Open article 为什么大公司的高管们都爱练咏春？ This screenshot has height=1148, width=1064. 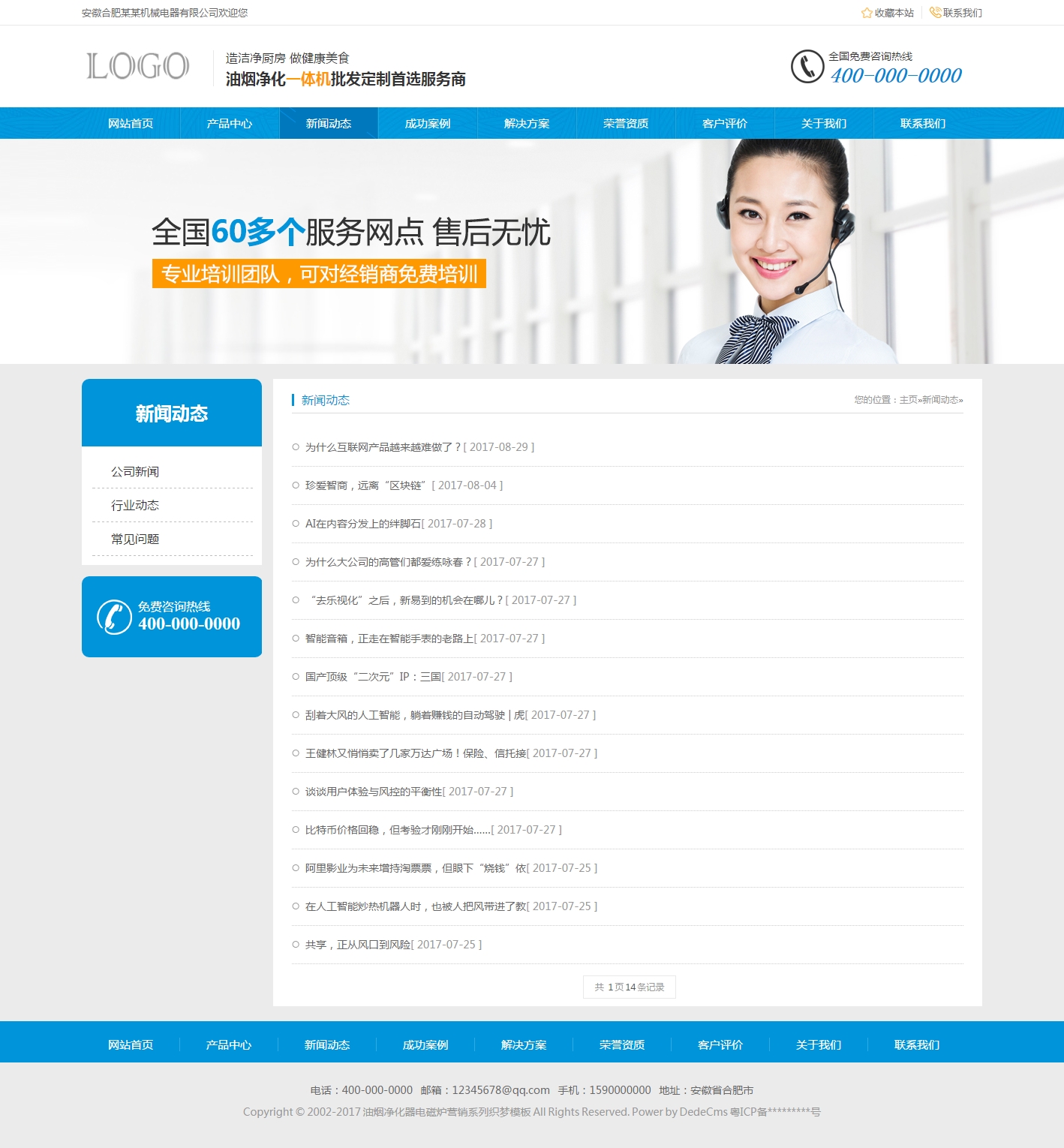(388, 562)
